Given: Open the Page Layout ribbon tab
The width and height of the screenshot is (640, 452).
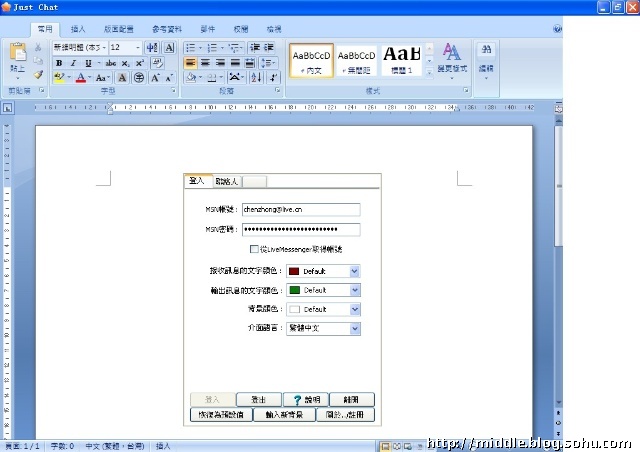Looking at the screenshot, I should pyautogui.click(x=118, y=29).
